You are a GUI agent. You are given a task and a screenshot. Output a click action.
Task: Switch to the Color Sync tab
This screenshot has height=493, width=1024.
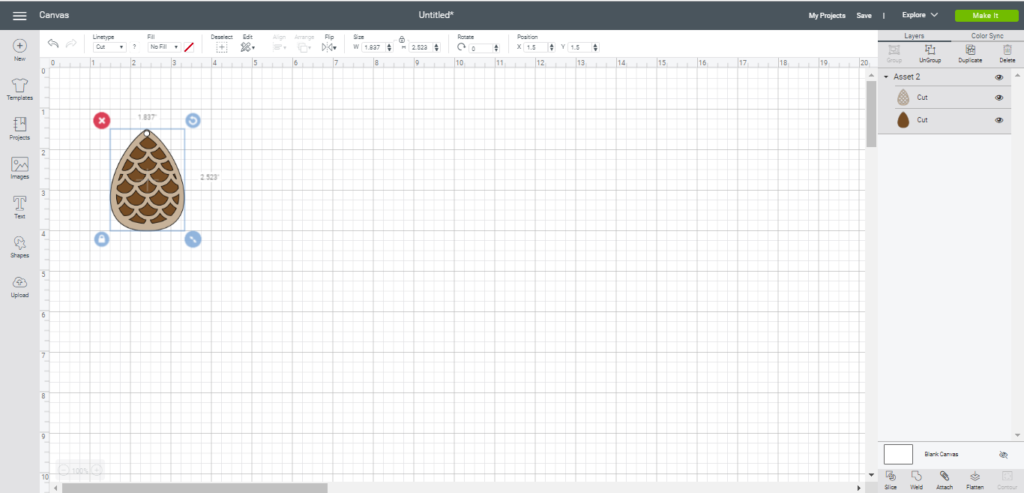coord(987,36)
